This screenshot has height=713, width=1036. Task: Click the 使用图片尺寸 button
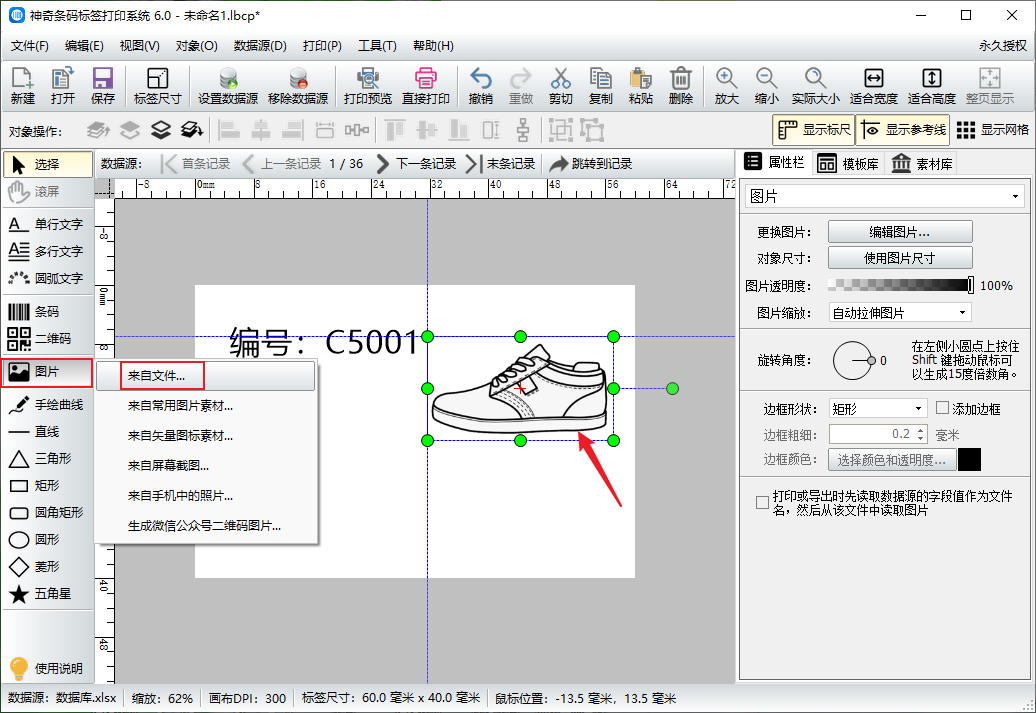point(899,258)
